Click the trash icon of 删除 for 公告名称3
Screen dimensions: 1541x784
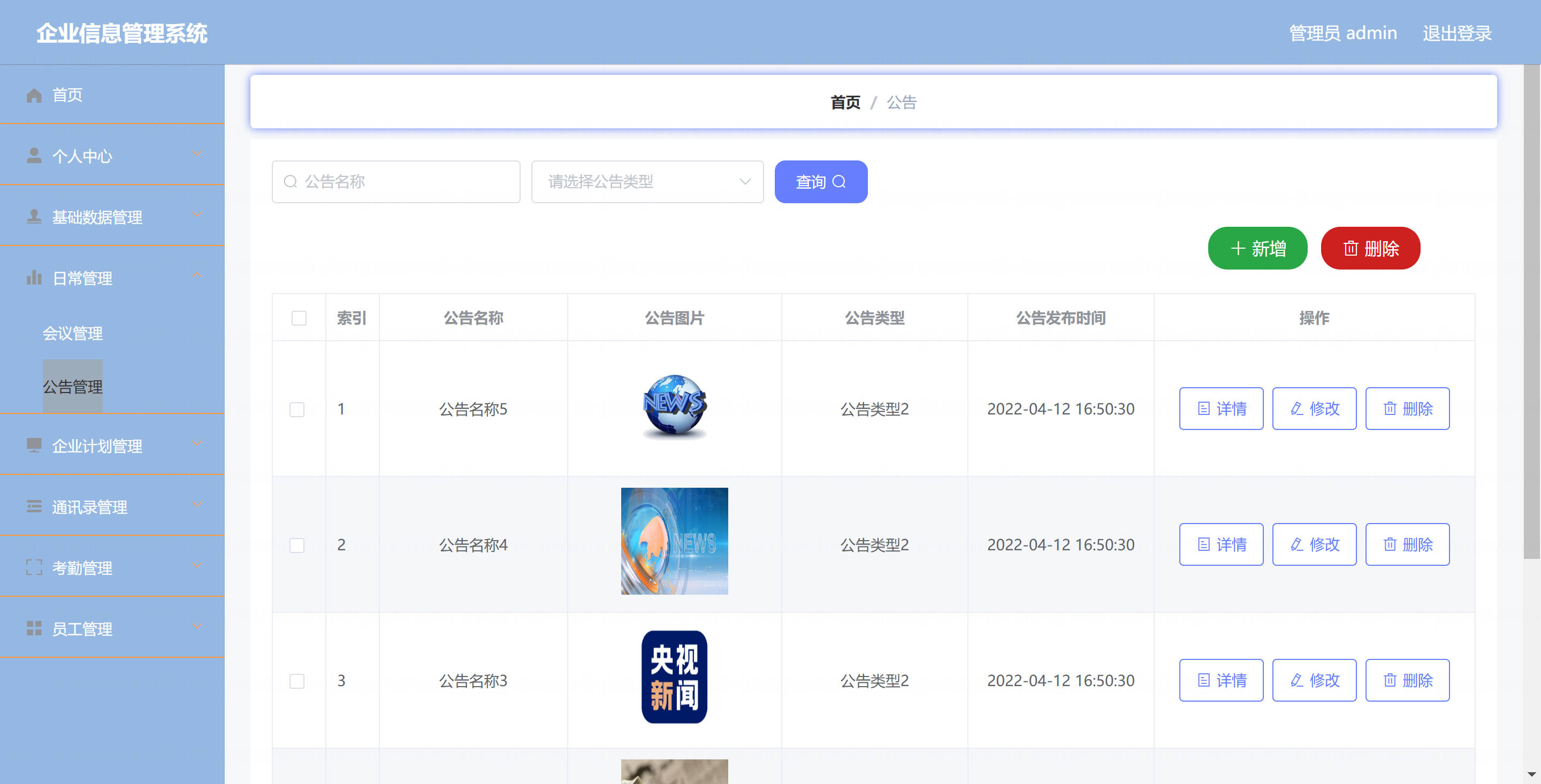1390,680
